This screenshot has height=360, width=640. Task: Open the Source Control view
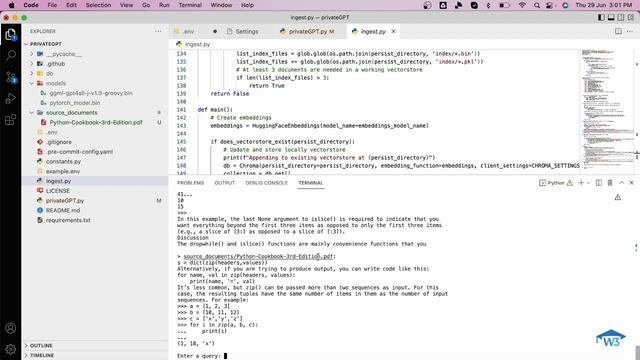pyautogui.click(x=11, y=77)
